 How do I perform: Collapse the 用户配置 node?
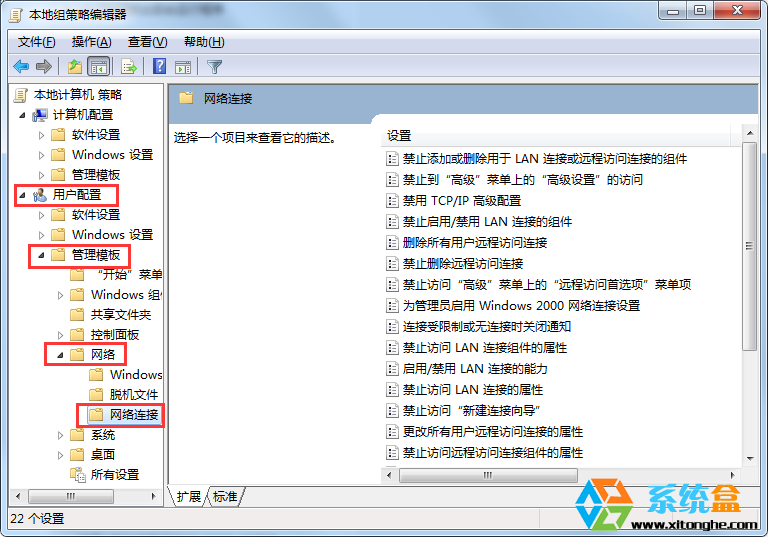tap(22, 195)
